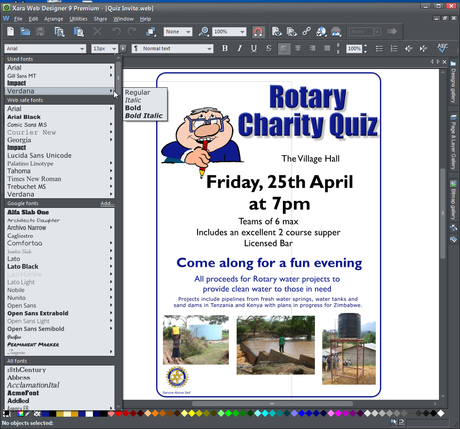Open the Arrange menu

coord(53,19)
